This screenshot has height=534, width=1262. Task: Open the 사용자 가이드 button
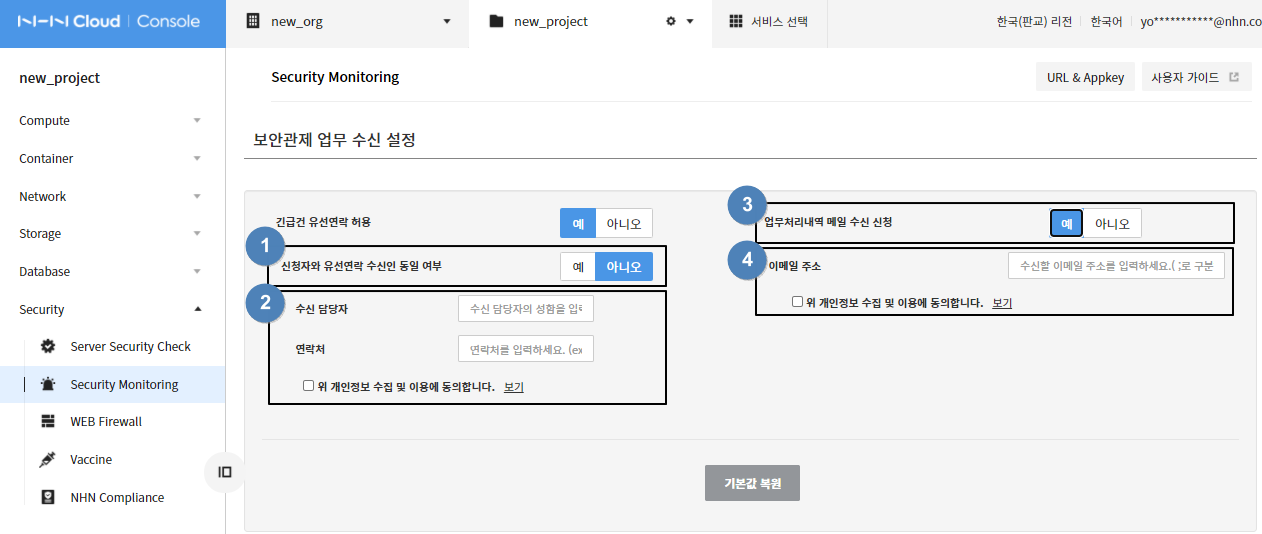click(1196, 77)
